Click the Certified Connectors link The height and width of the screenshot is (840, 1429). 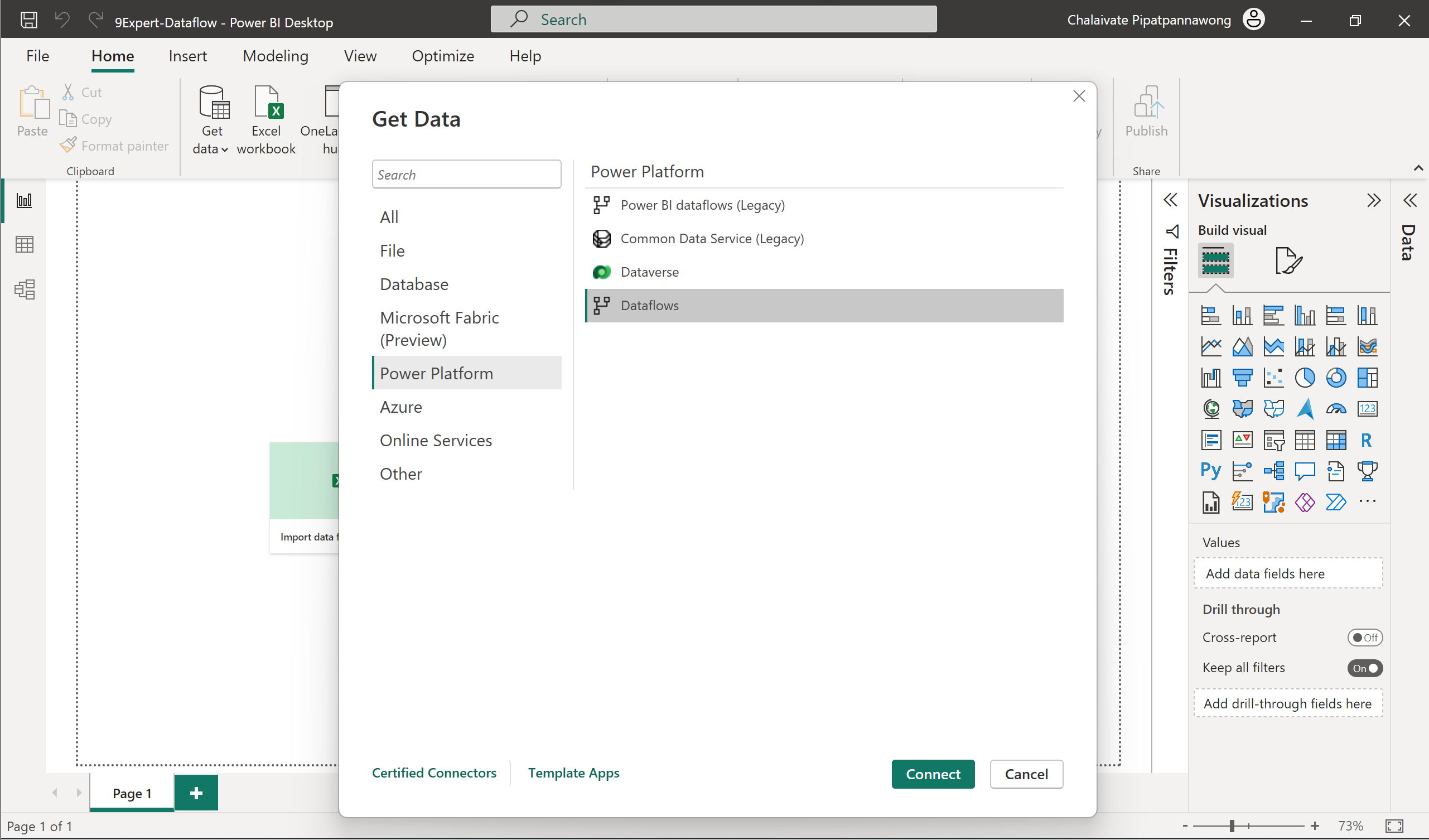coord(434,773)
